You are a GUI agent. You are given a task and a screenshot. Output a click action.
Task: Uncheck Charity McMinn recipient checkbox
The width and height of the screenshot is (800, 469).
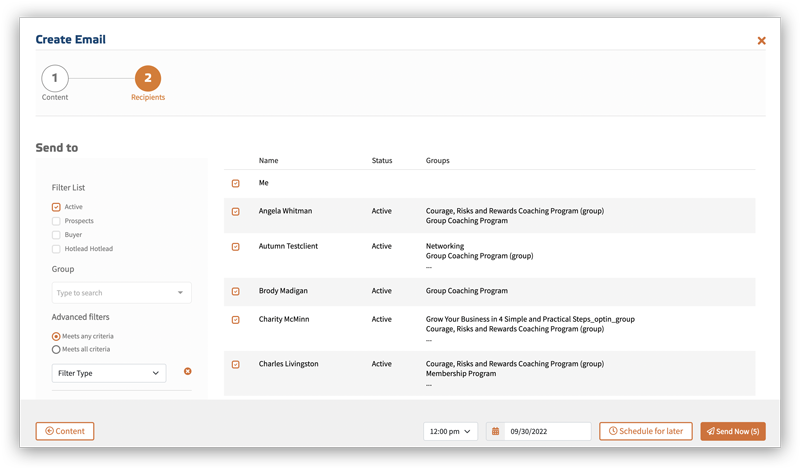point(236,320)
